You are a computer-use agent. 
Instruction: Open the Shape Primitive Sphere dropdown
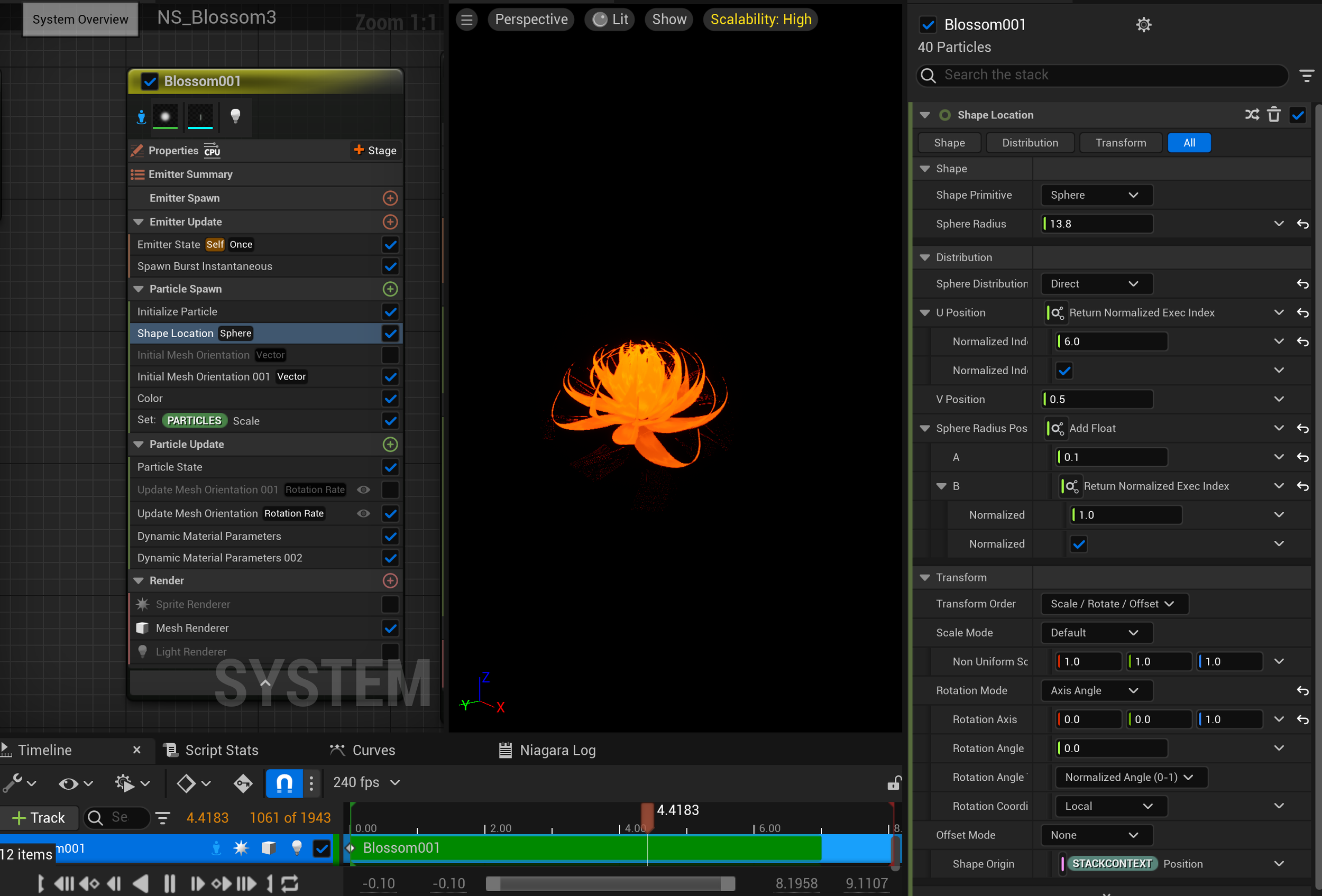tap(1096, 195)
